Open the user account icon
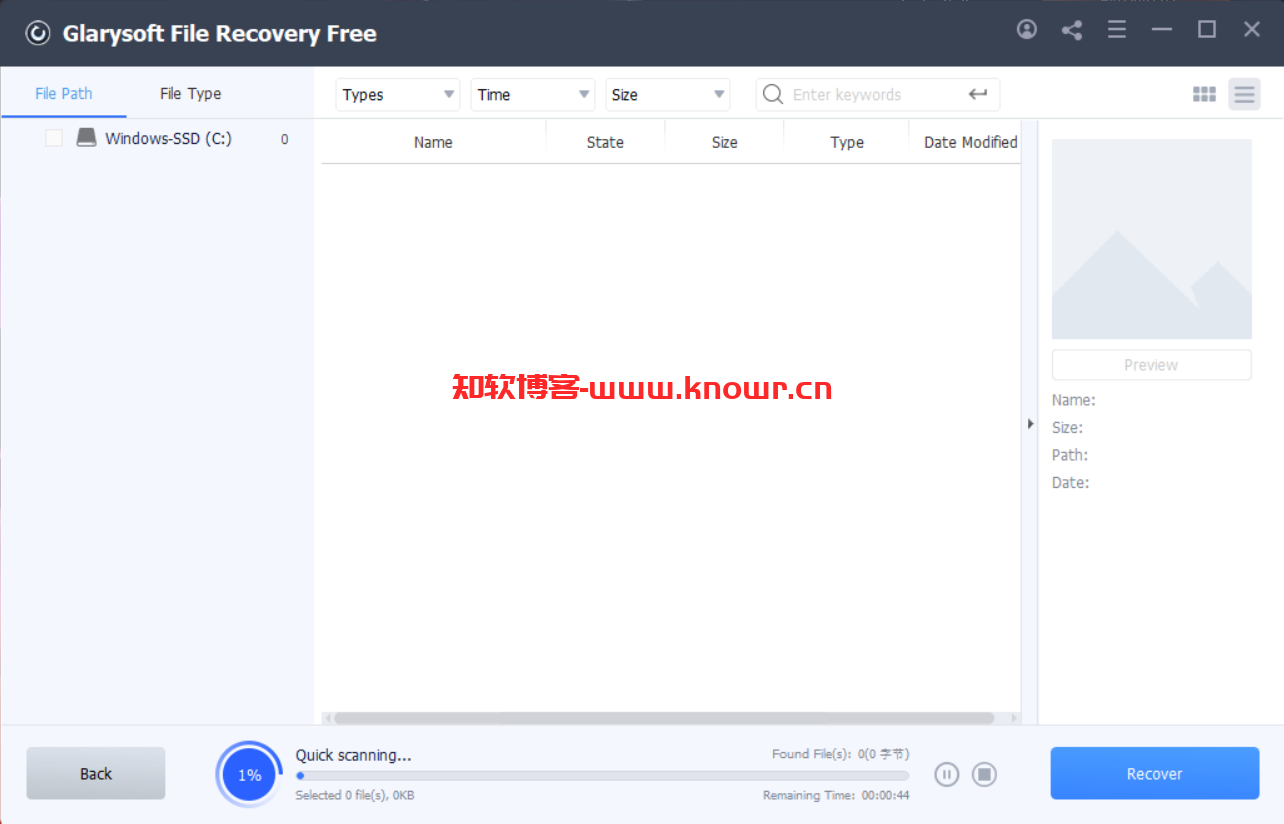This screenshot has width=1284, height=824. [x=1027, y=30]
